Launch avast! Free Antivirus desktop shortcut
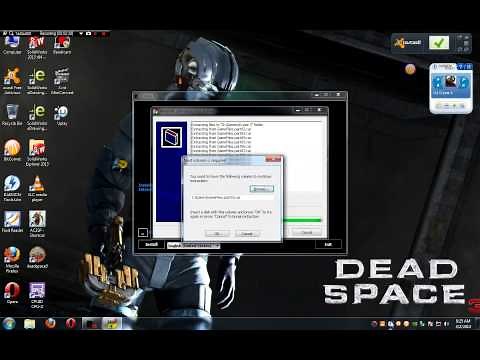This screenshot has width=480, height=360. tap(12, 81)
